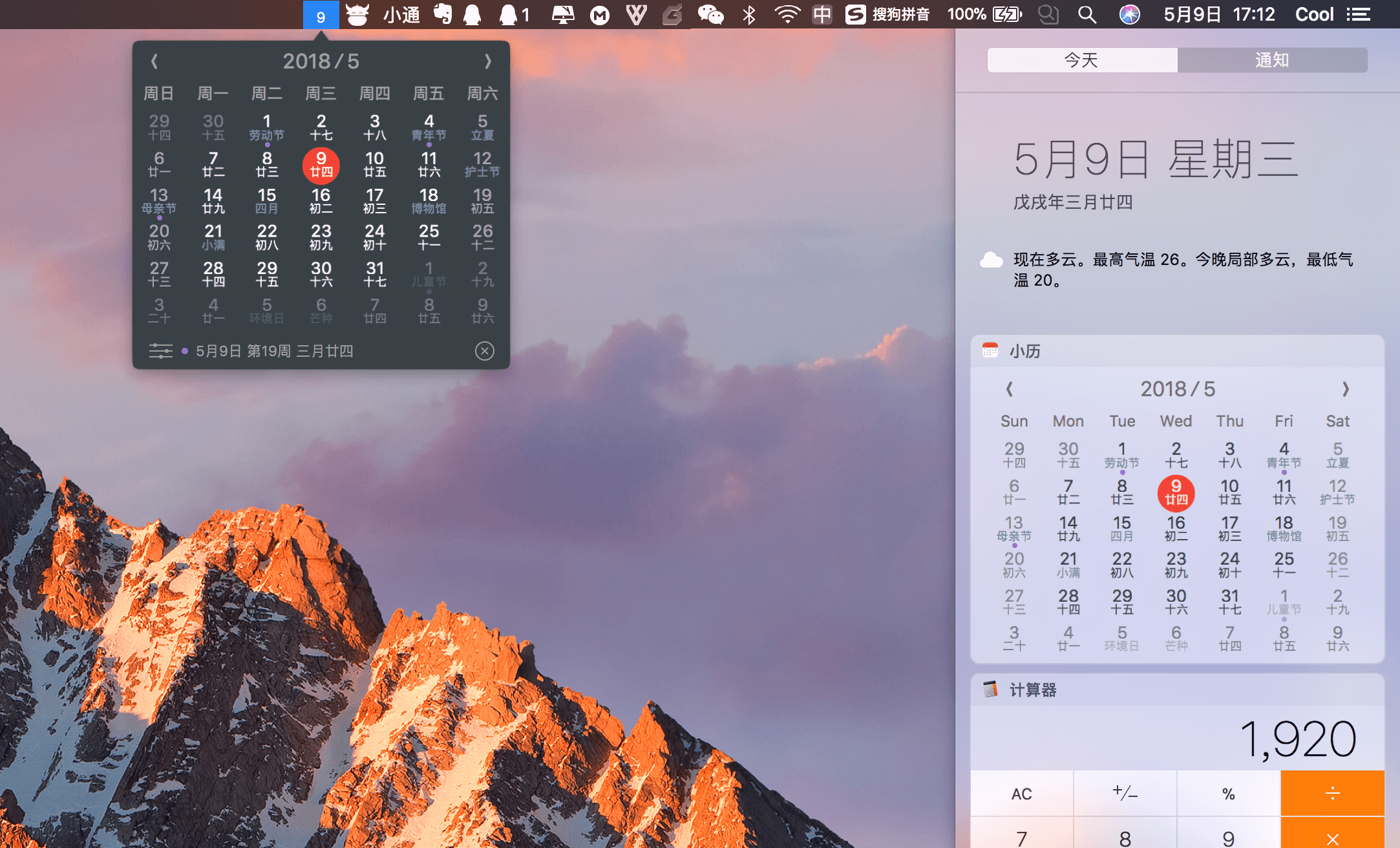Open the Bluetooth status menu
The image size is (1400, 848).
coord(749,15)
